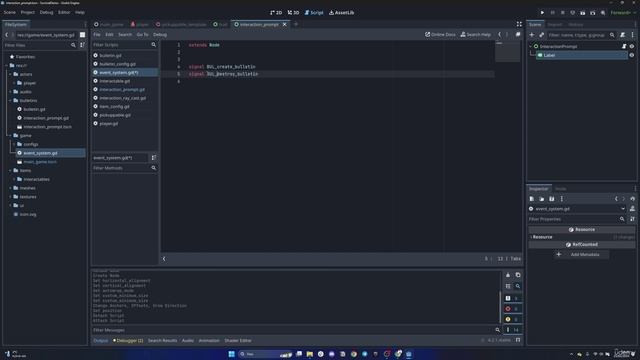Open the Go To menu
The width and height of the screenshot is (640, 360).
click(142, 35)
